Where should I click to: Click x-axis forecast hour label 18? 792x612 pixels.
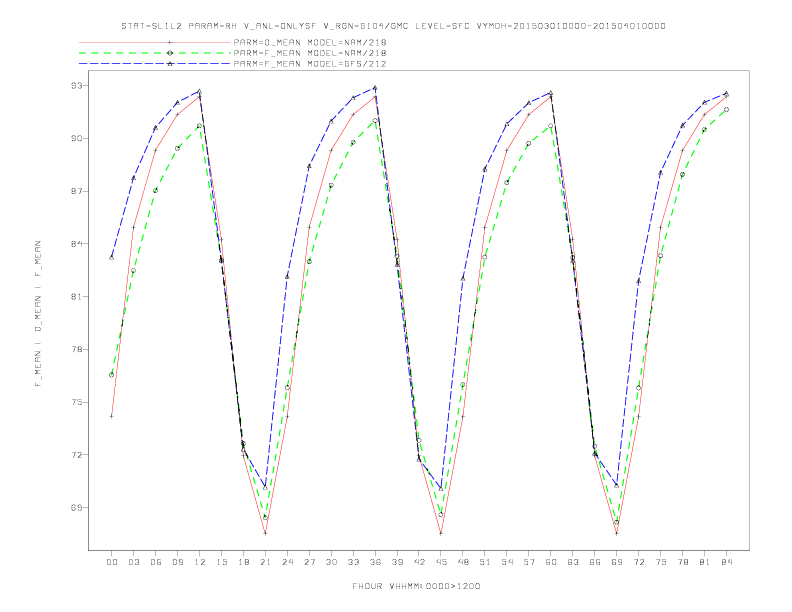pos(243,562)
